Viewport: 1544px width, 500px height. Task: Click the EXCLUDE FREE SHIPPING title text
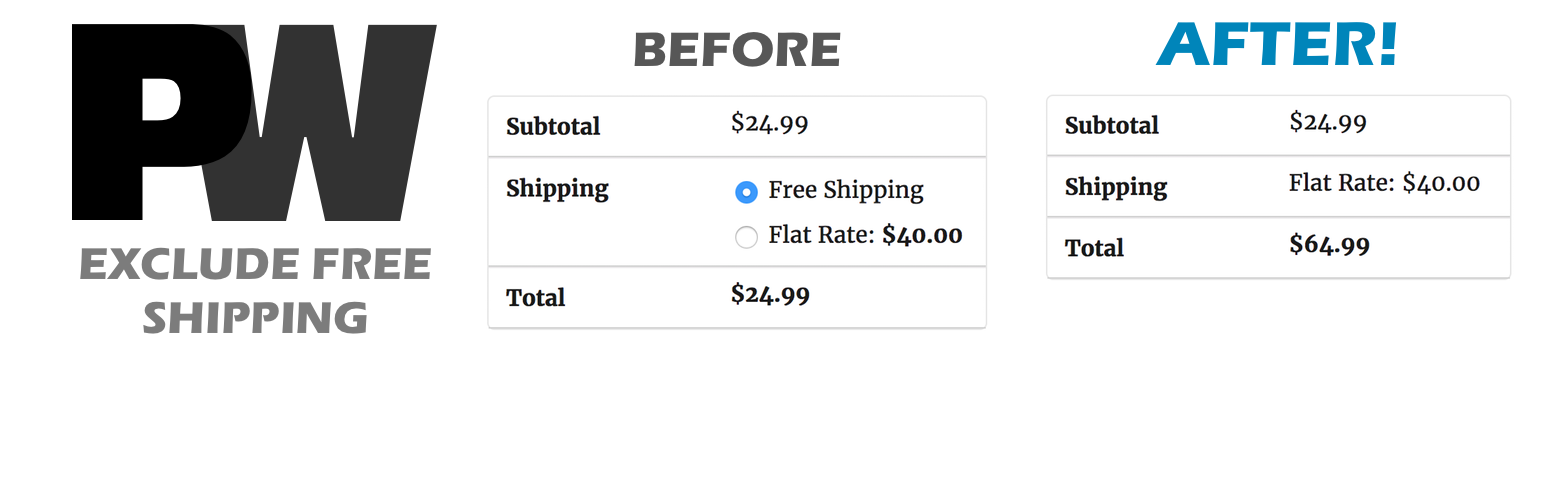(x=255, y=291)
